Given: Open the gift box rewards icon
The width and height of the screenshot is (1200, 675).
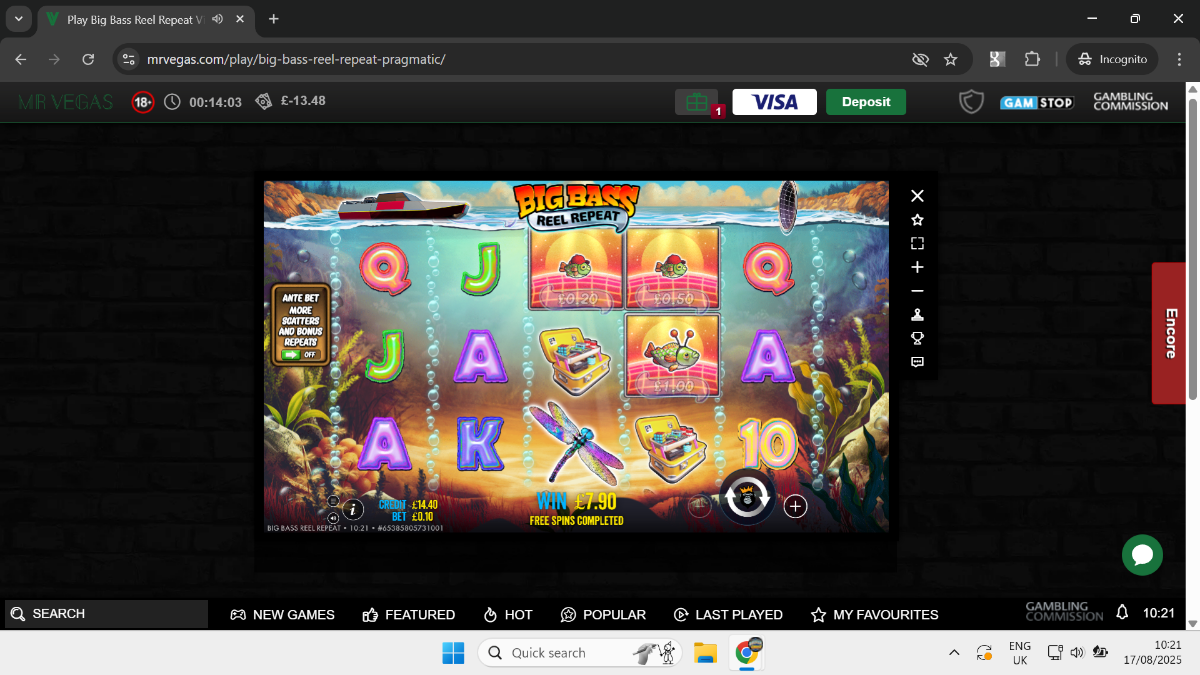Looking at the screenshot, I should (x=697, y=102).
